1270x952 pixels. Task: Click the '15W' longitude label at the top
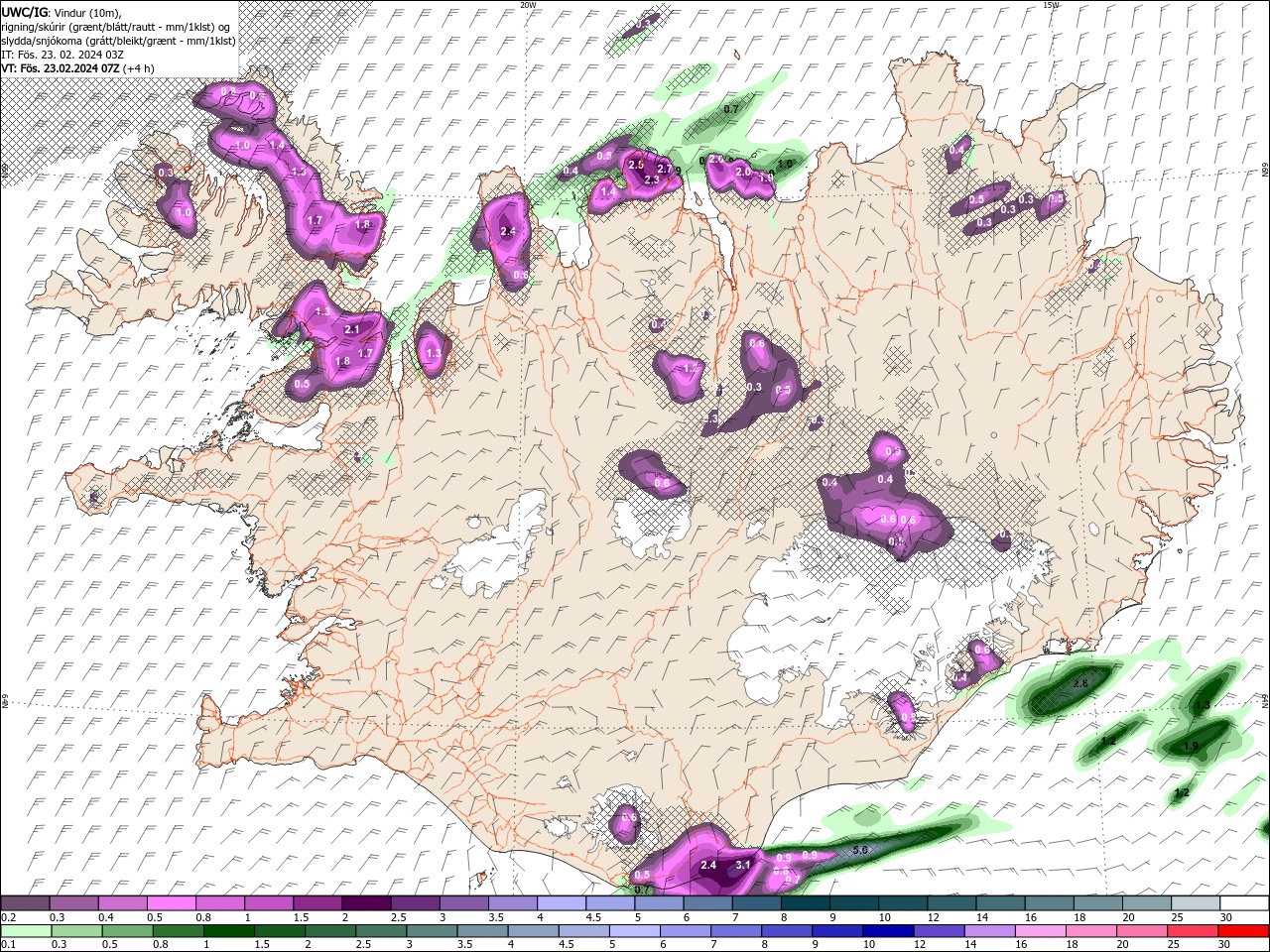tap(1051, 5)
